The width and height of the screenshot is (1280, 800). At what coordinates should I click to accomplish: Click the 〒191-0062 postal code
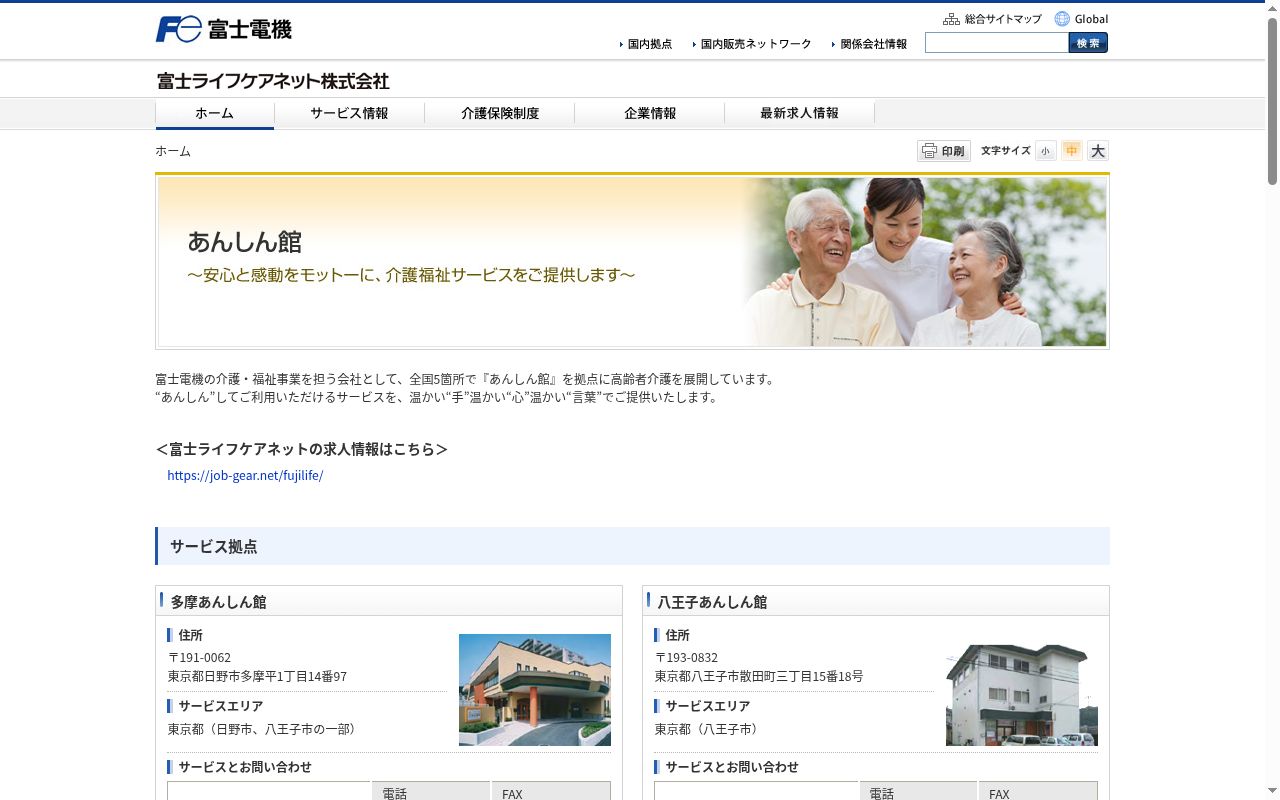[200, 657]
